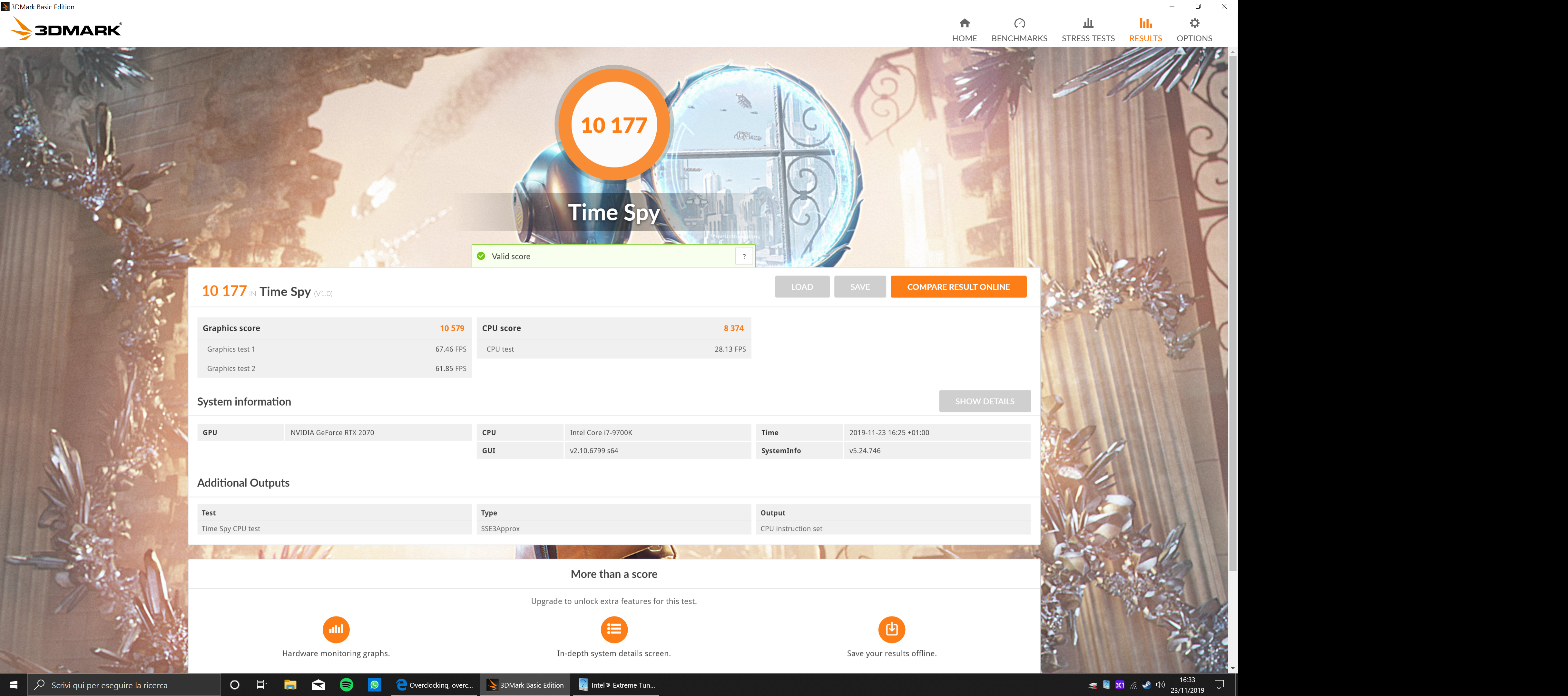Click the Graphics test 1 row
This screenshot has height=696, width=1568.
tap(335, 349)
